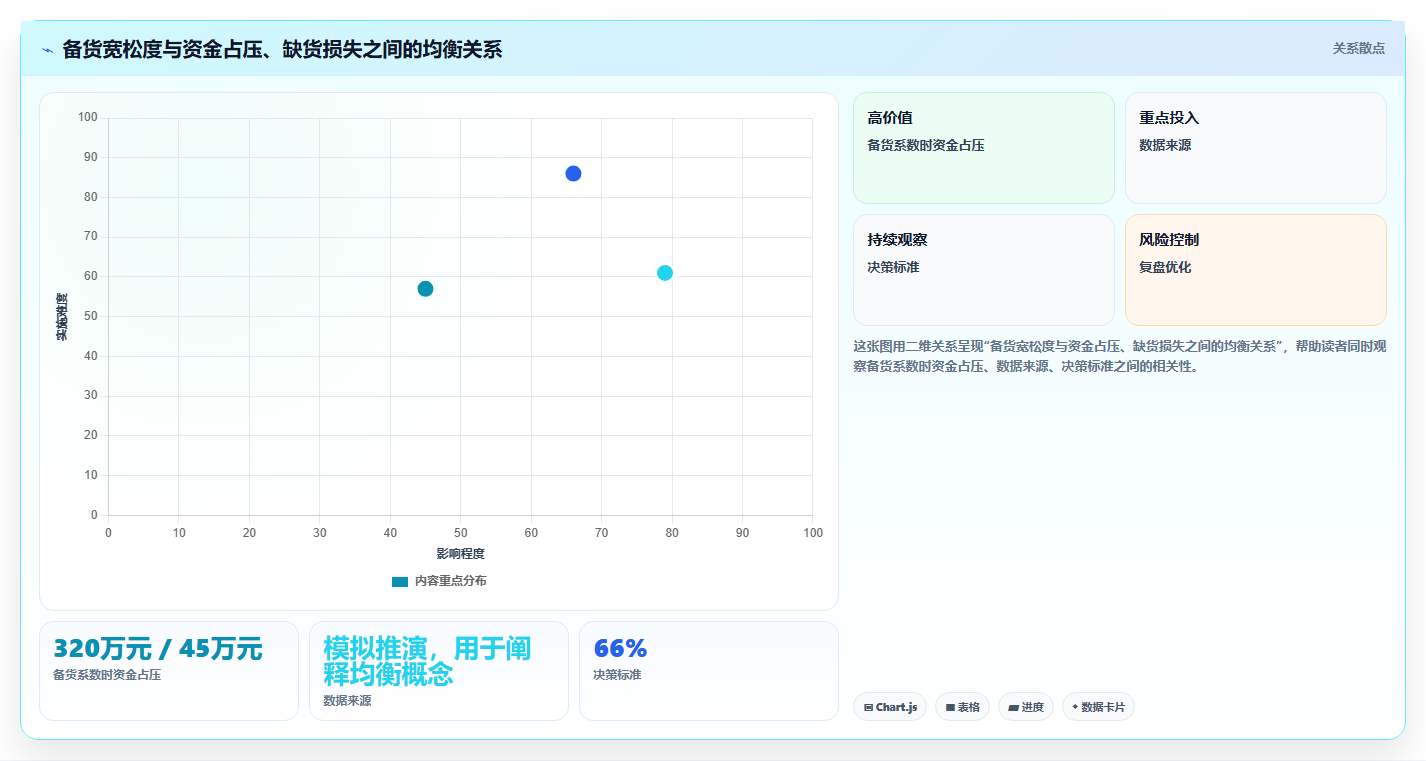This screenshot has height=761, width=1426.
Task: Open the 持续观察 quadrant card
Action: (x=983, y=270)
